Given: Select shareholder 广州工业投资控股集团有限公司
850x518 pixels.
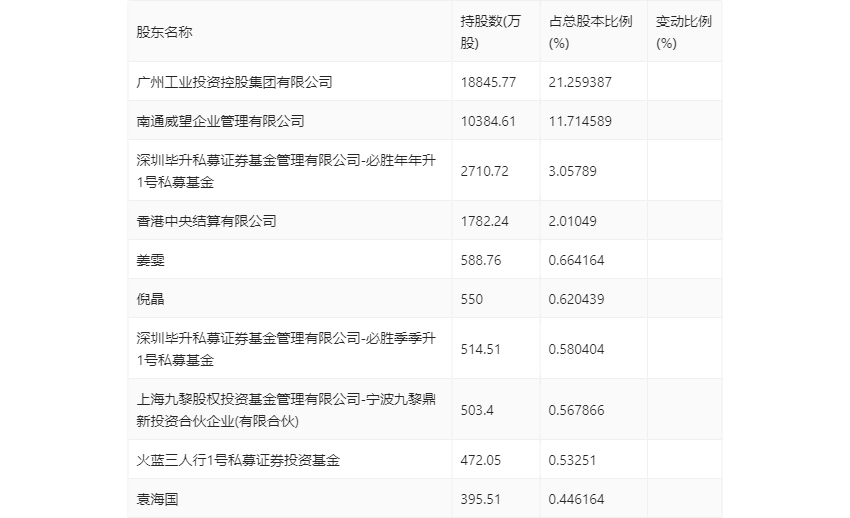Looking at the screenshot, I should 234,82.
